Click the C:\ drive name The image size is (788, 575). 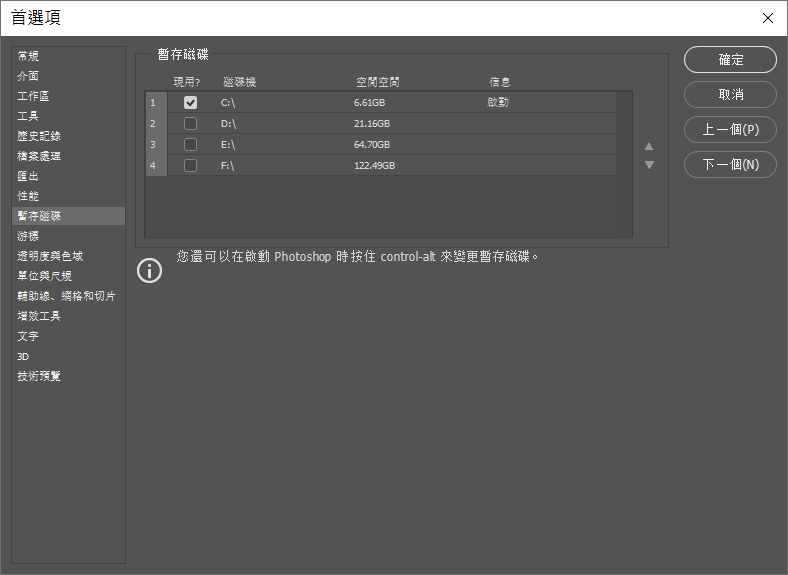click(x=228, y=103)
